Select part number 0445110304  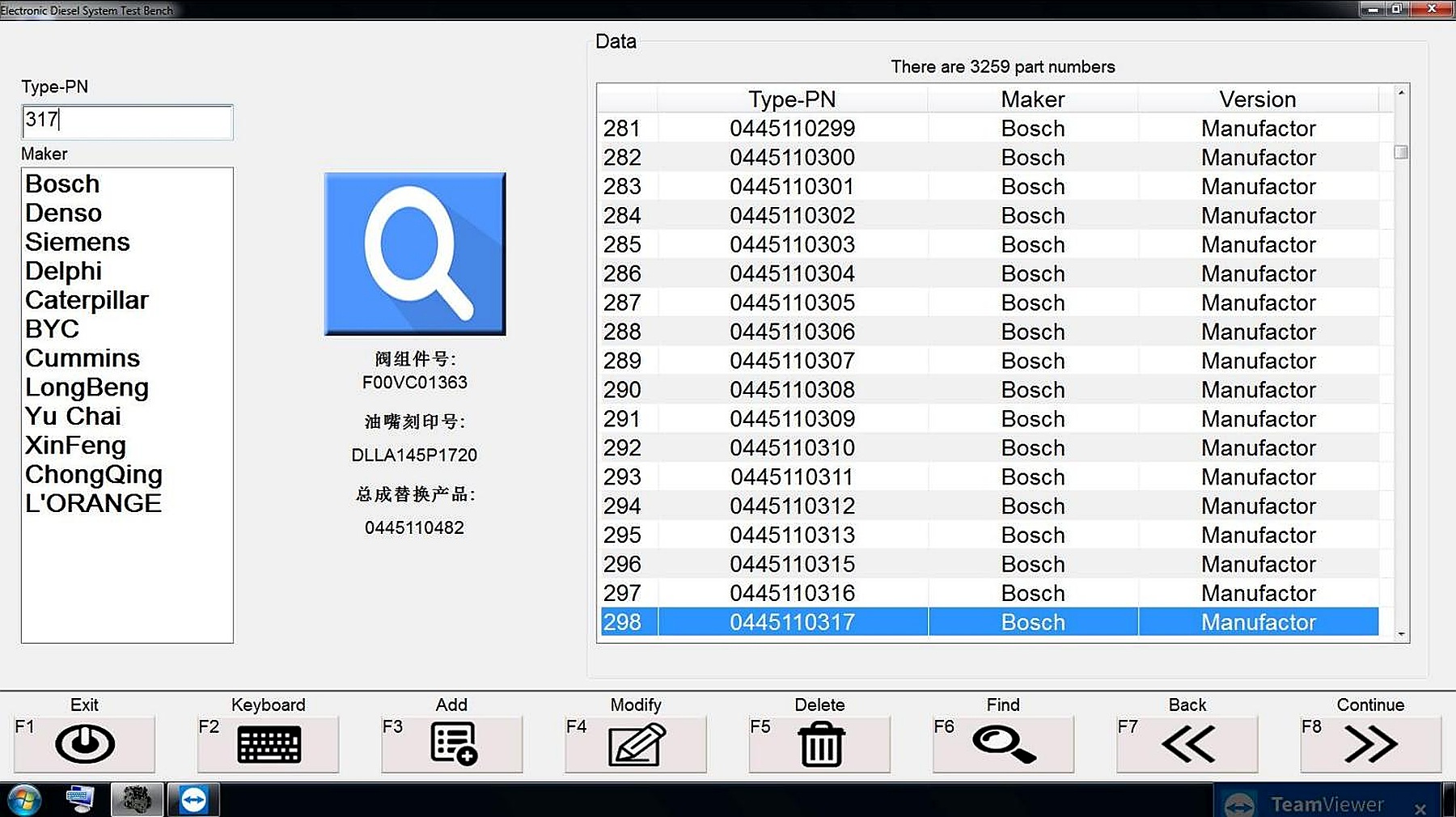(792, 274)
